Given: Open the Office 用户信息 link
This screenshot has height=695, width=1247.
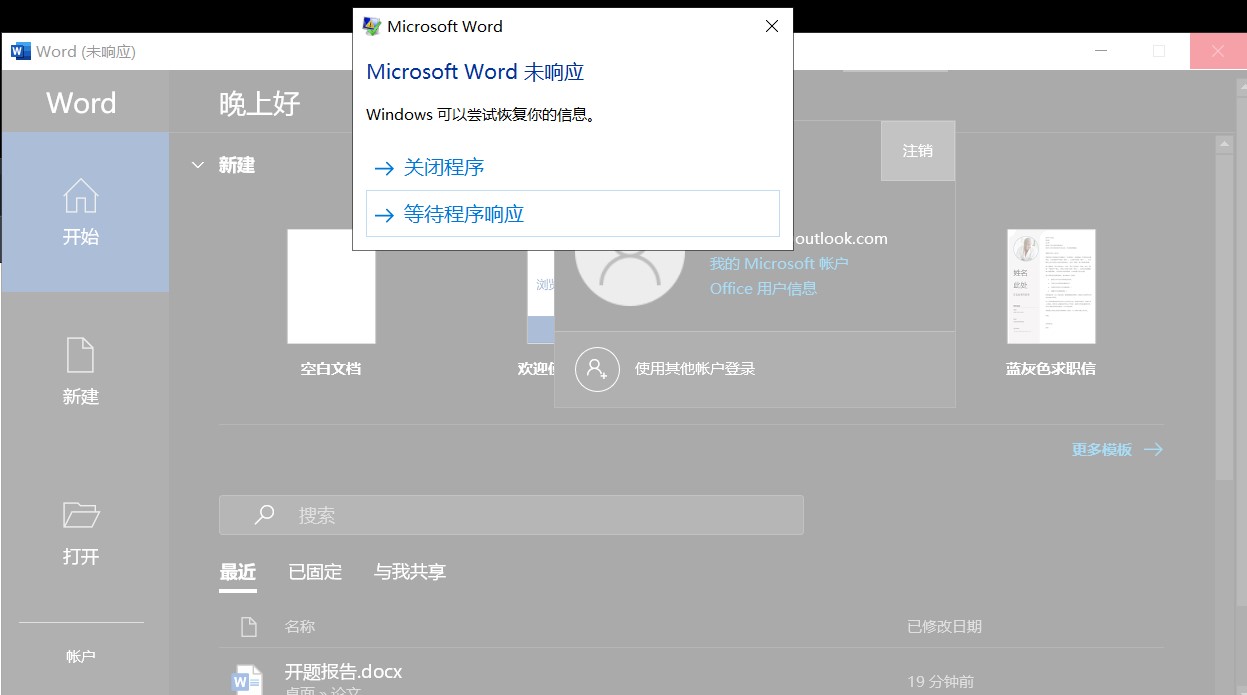Looking at the screenshot, I should point(763,289).
